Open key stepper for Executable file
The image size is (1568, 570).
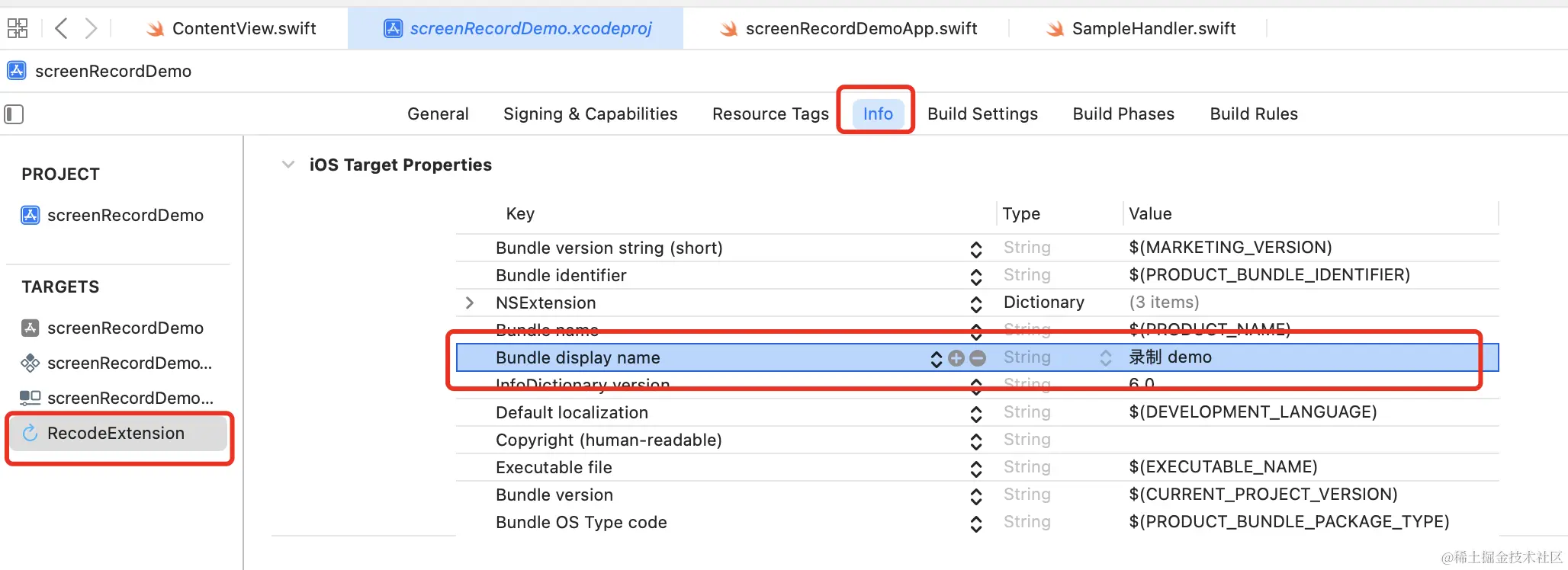[976, 469]
